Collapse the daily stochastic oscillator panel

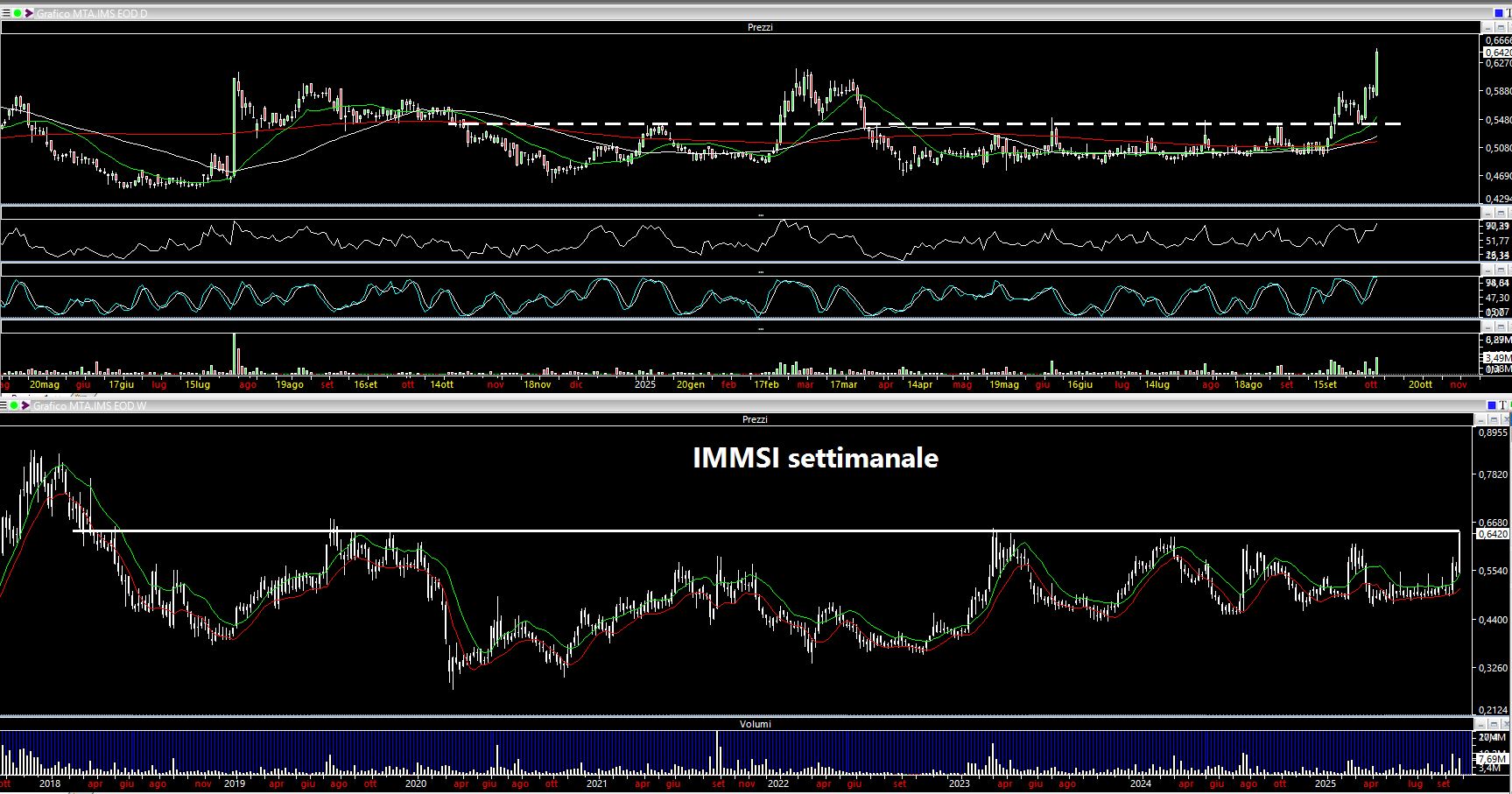click(x=1488, y=271)
